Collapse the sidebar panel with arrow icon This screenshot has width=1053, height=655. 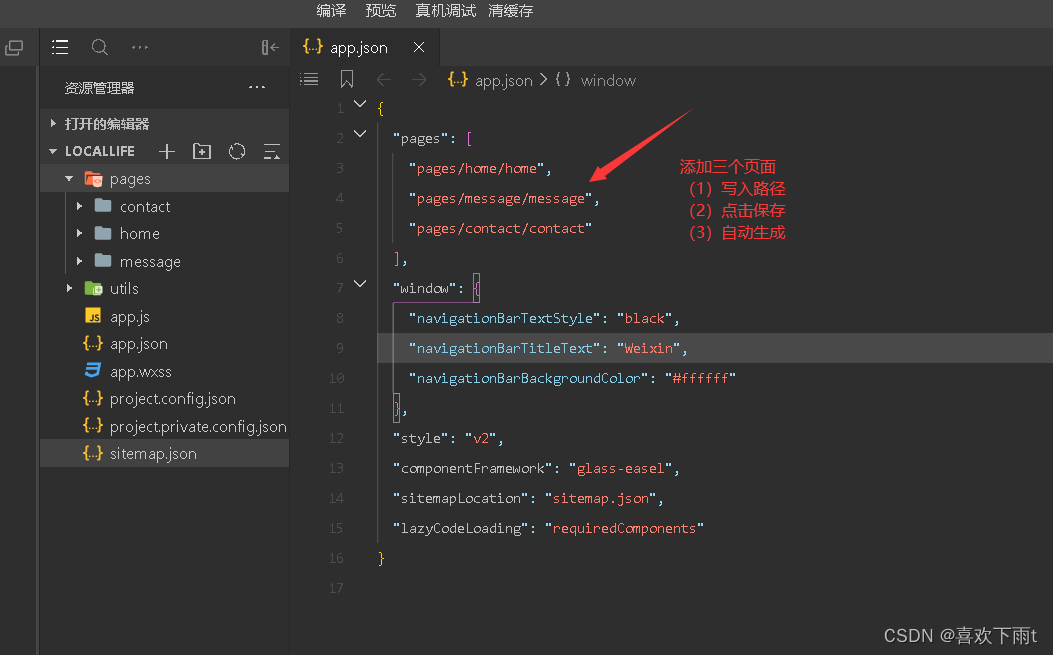tap(270, 47)
